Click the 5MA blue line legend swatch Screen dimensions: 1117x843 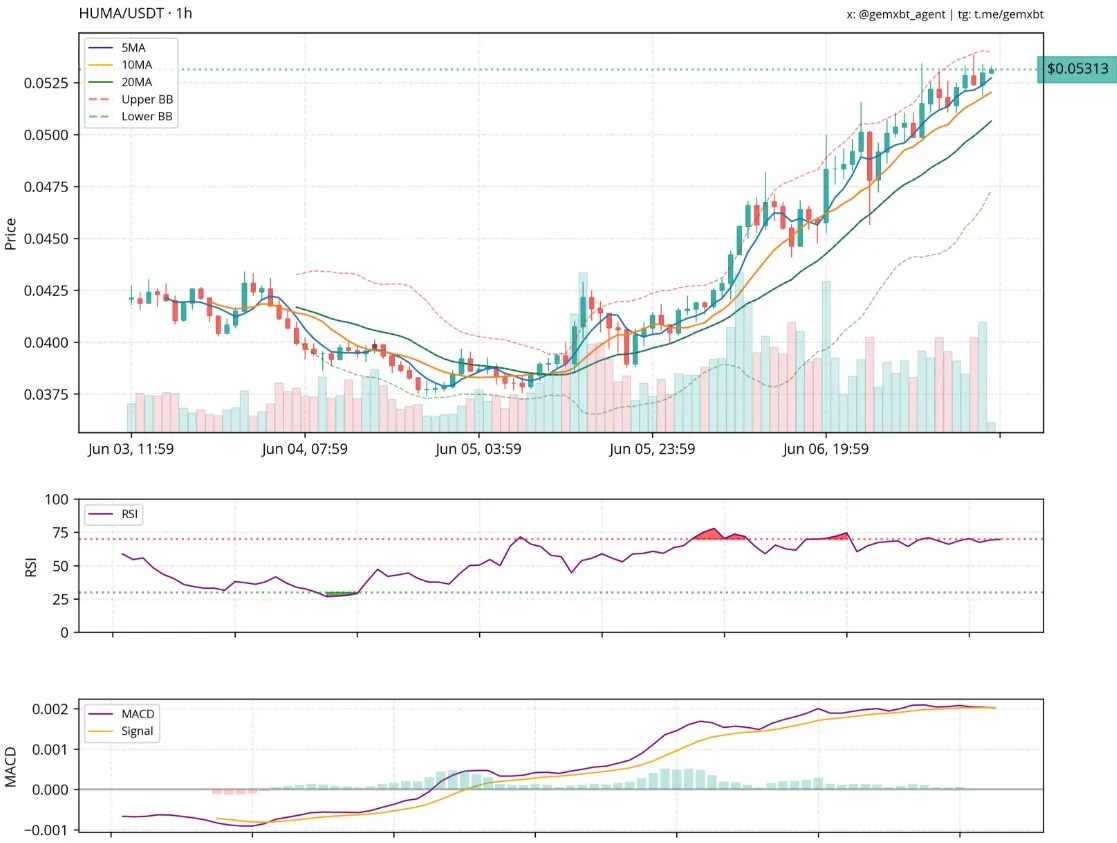point(101,46)
